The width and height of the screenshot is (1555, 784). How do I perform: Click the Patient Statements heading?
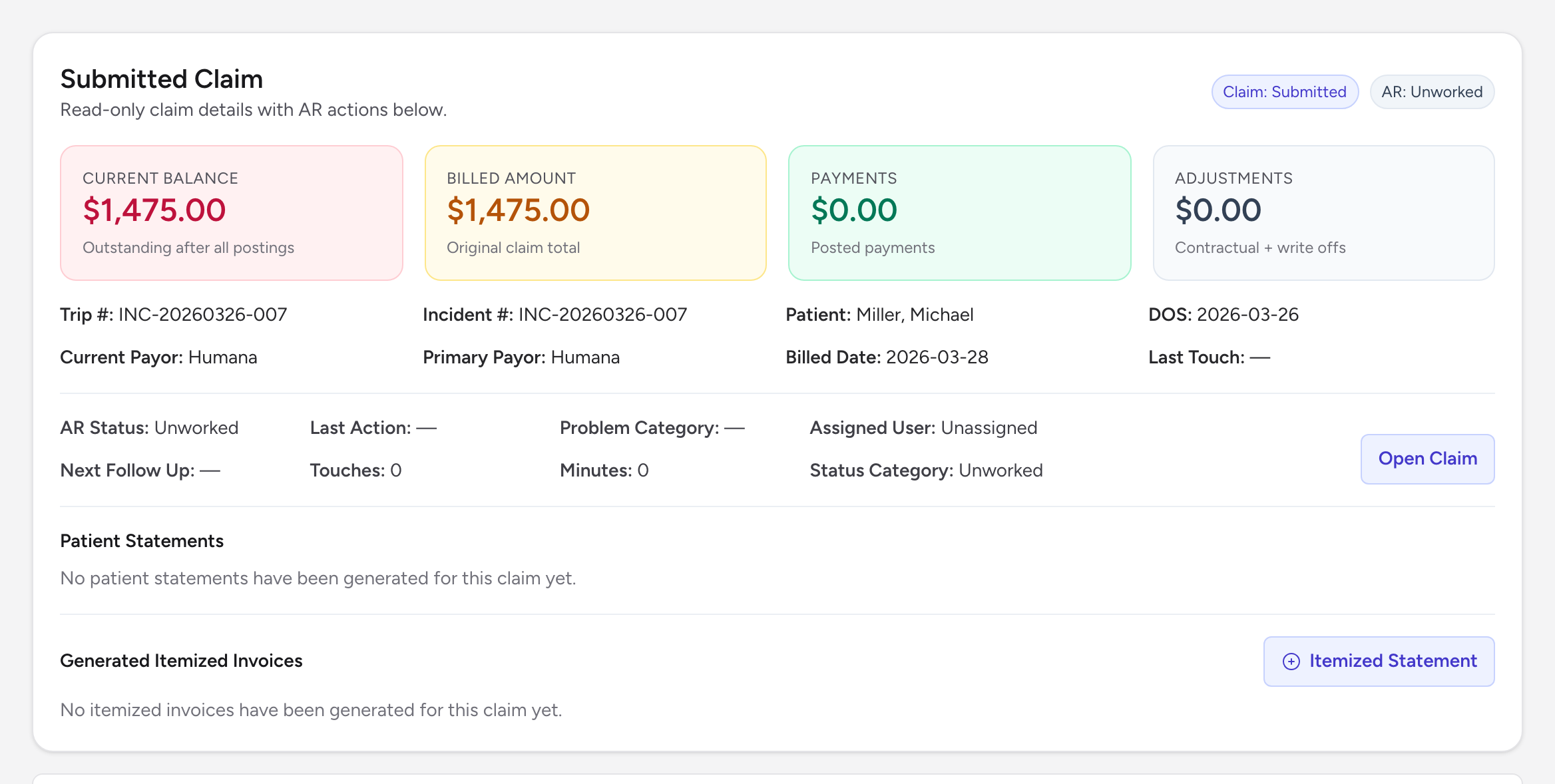point(142,541)
